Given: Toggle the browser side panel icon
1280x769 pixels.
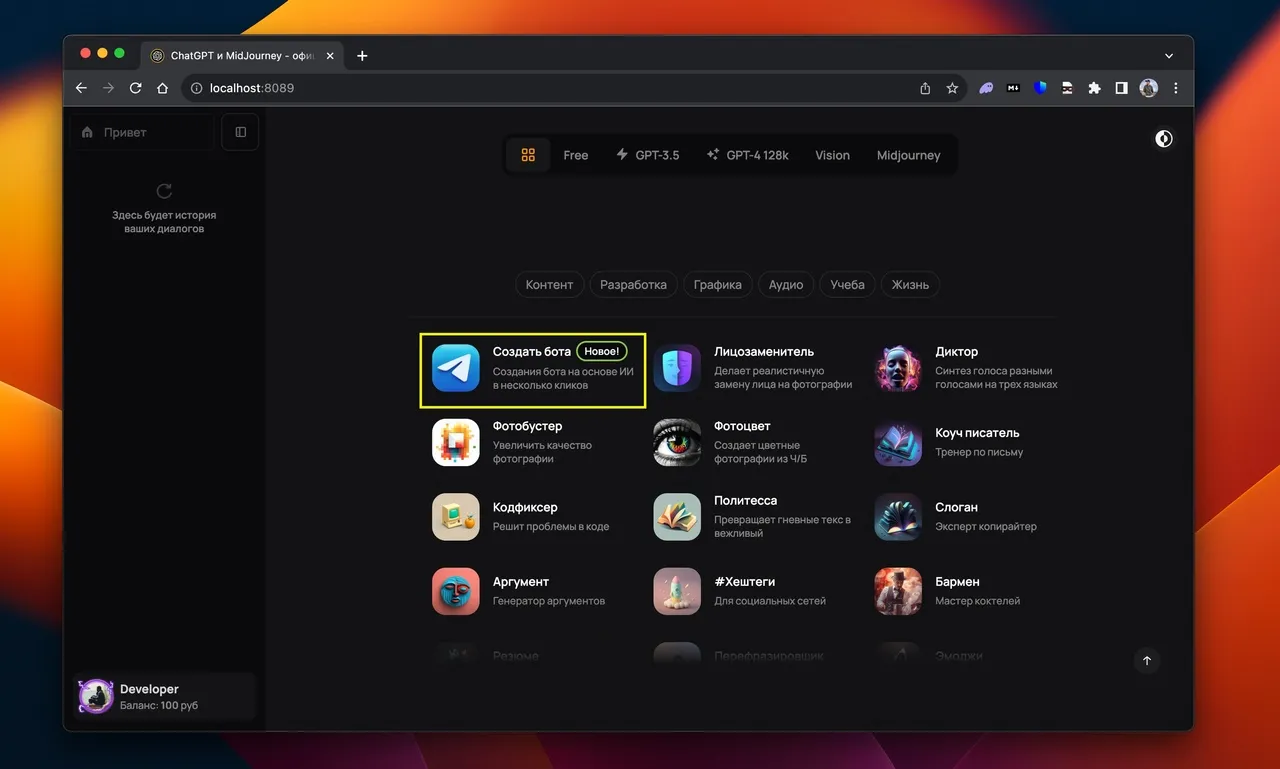Looking at the screenshot, I should click(x=1121, y=88).
